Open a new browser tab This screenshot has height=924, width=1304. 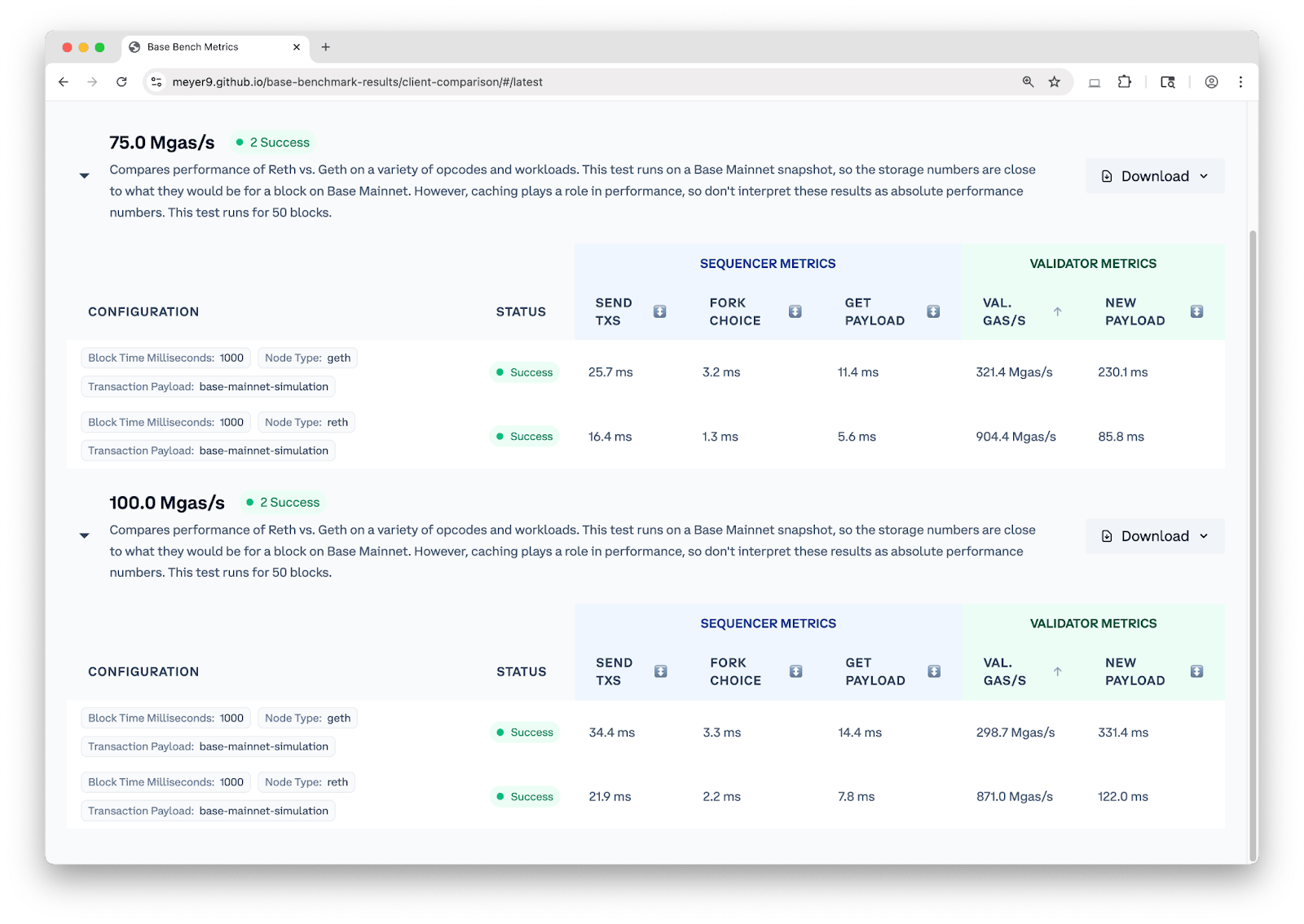click(326, 47)
